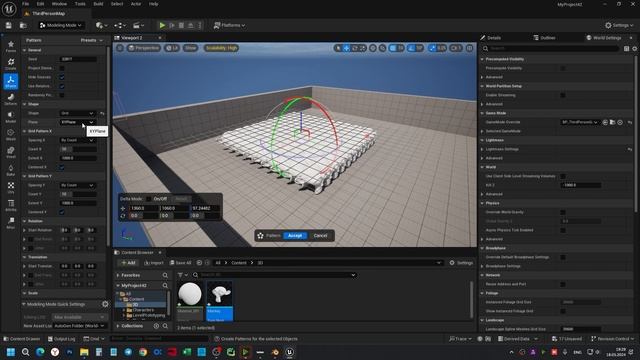Viewport: 640px width, 360px height.
Task: Activate the rotate gizmo tool in viewport
Action: tap(354, 48)
